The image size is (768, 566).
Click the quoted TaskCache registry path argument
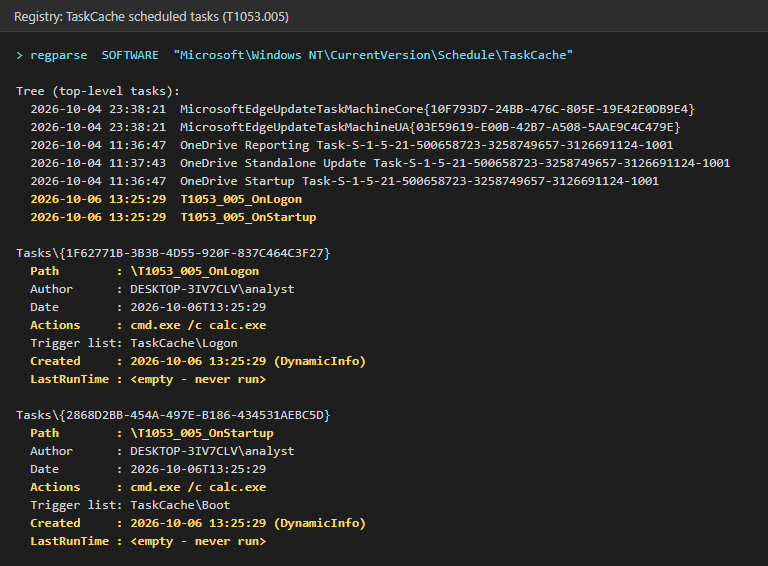pyautogui.click(x=373, y=55)
